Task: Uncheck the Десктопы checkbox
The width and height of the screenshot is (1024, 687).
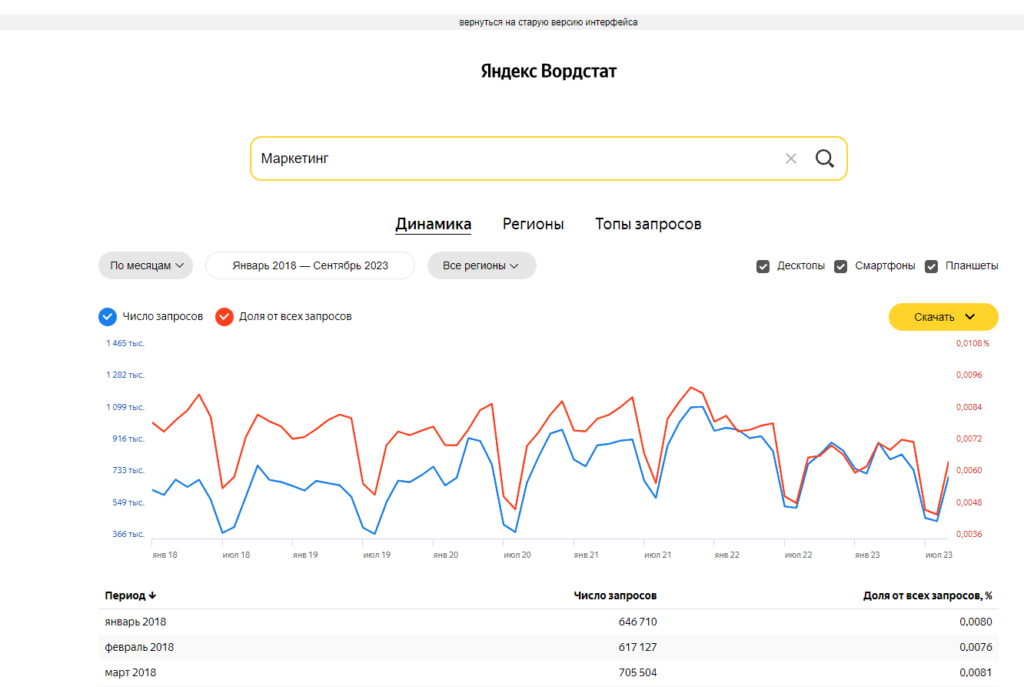Action: [763, 266]
